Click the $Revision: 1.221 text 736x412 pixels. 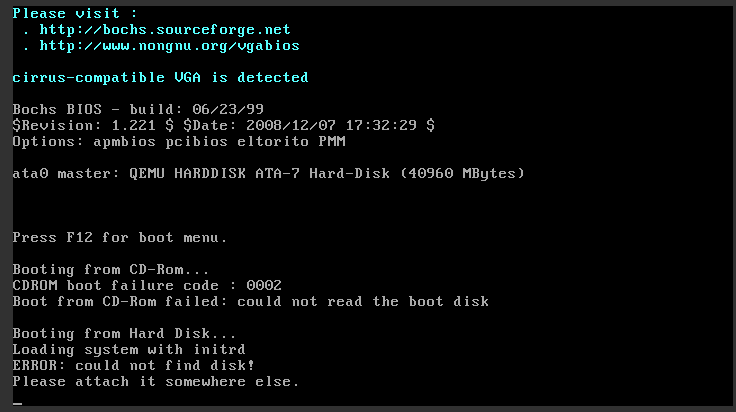click(78, 126)
